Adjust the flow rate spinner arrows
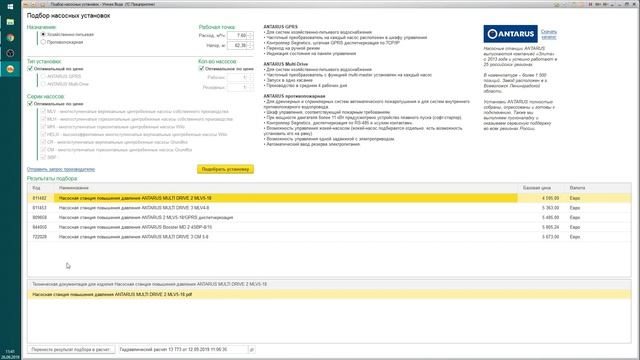The width and height of the screenshot is (640, 360). pyautogui.click(x=250, y=36)
